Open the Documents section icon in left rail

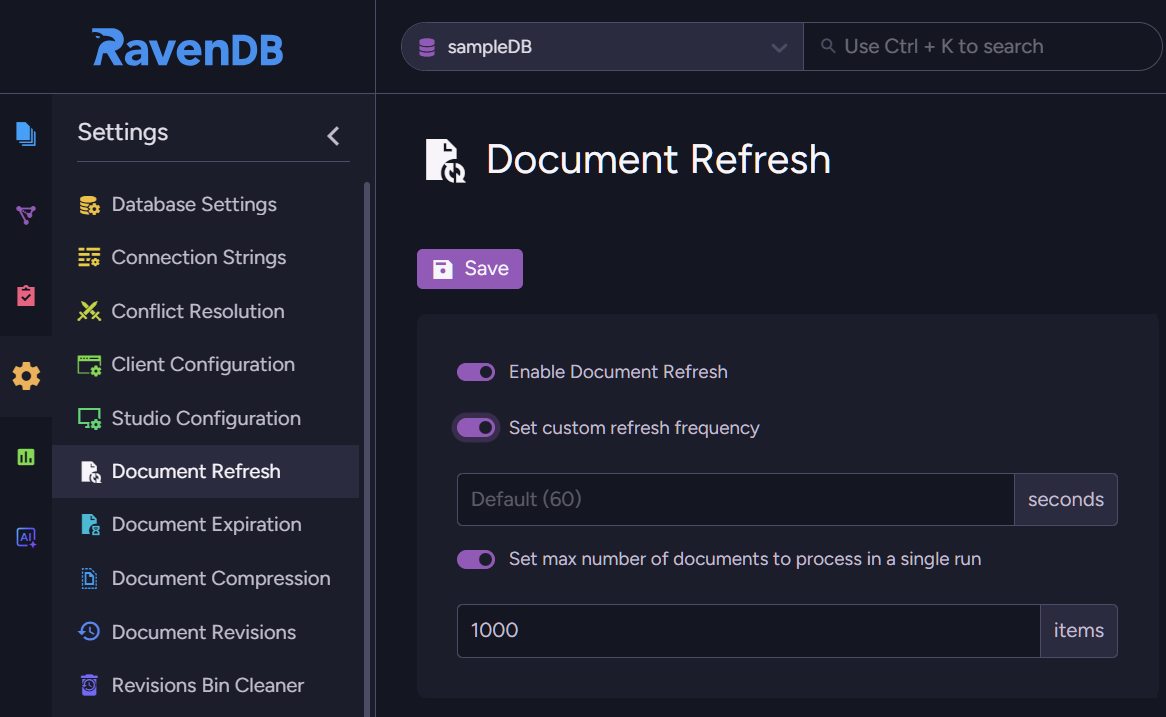point(26,135)
